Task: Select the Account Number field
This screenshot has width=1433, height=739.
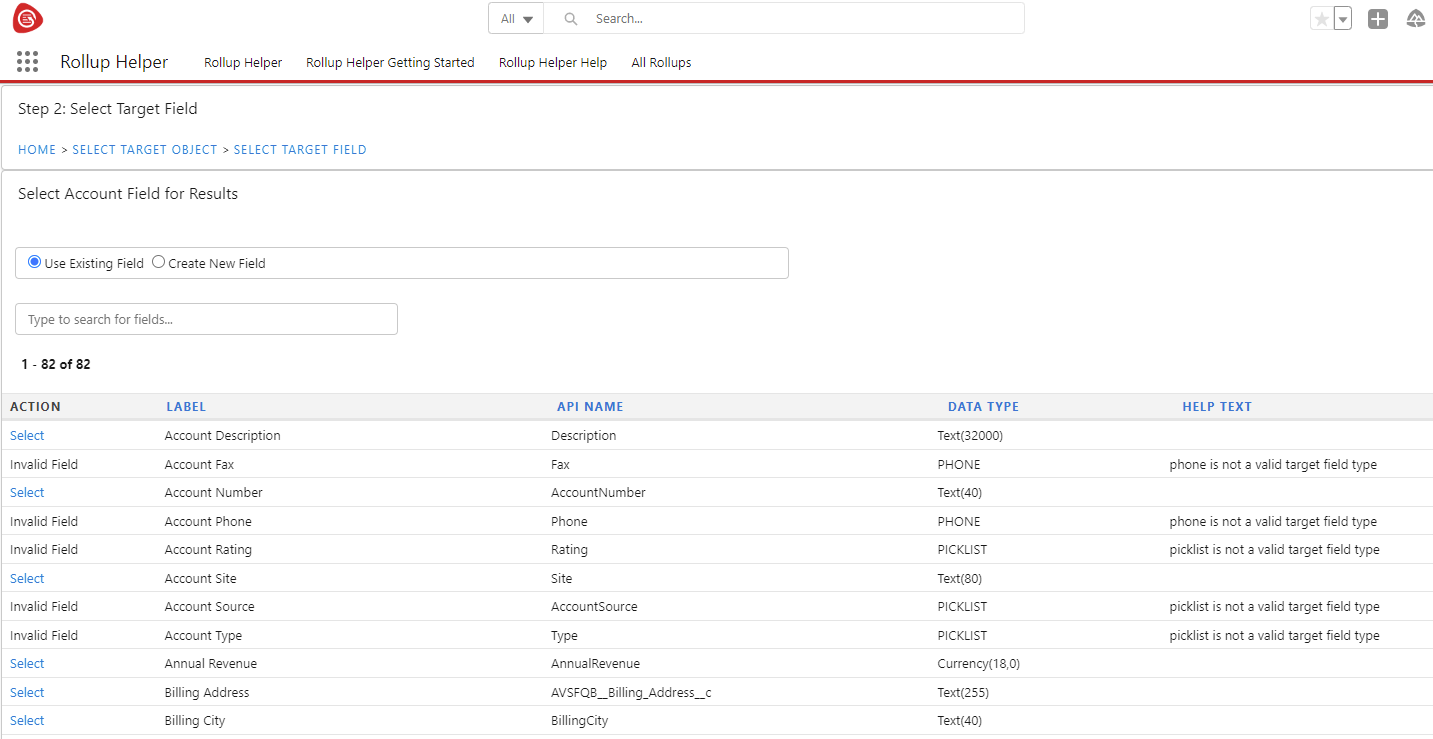Action: (x=27, y=493)
